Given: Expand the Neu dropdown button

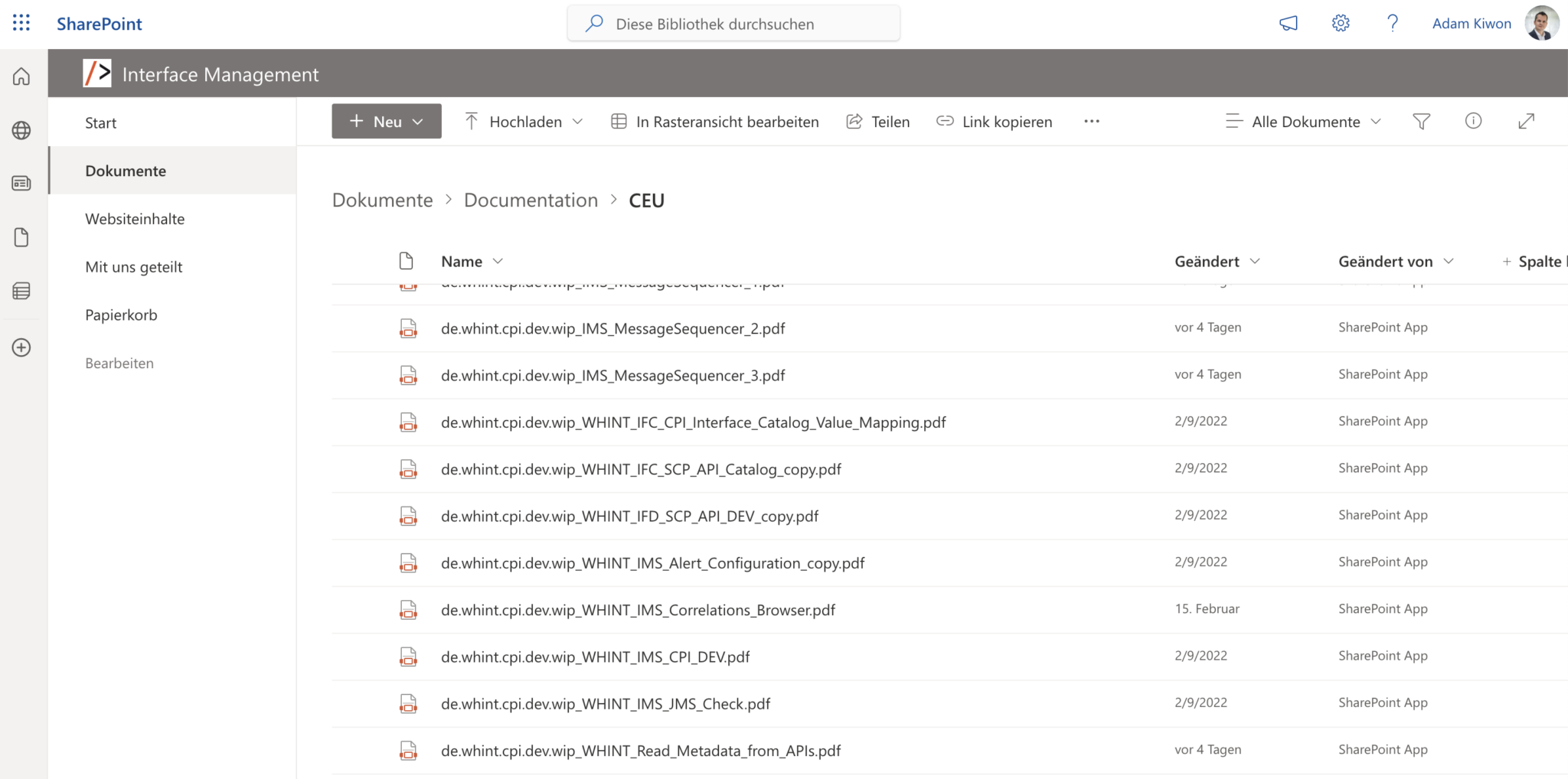Looking at the screenshot, I should point(387,122).
